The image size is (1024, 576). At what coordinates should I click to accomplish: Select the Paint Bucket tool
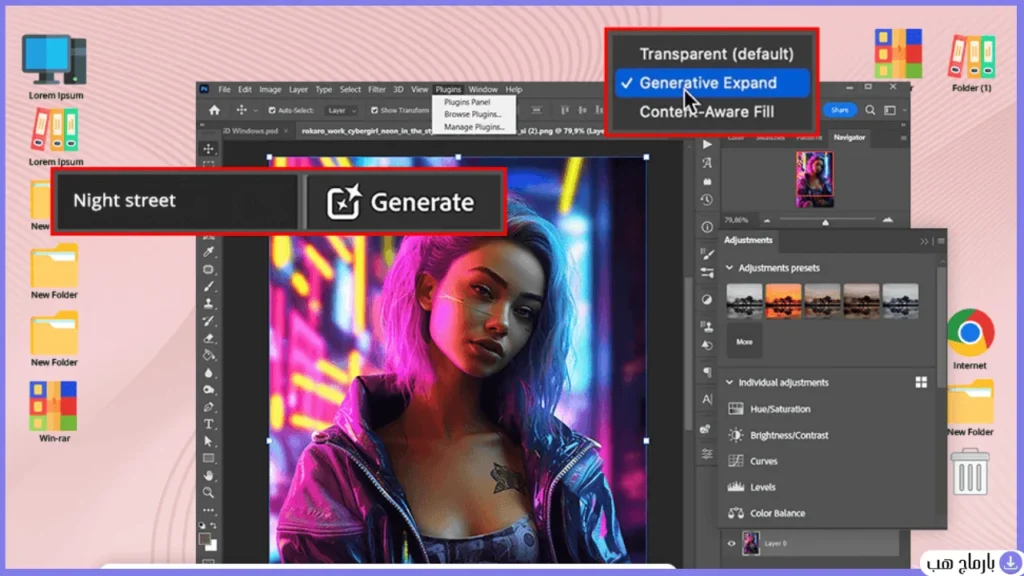(x=208, y=355)
